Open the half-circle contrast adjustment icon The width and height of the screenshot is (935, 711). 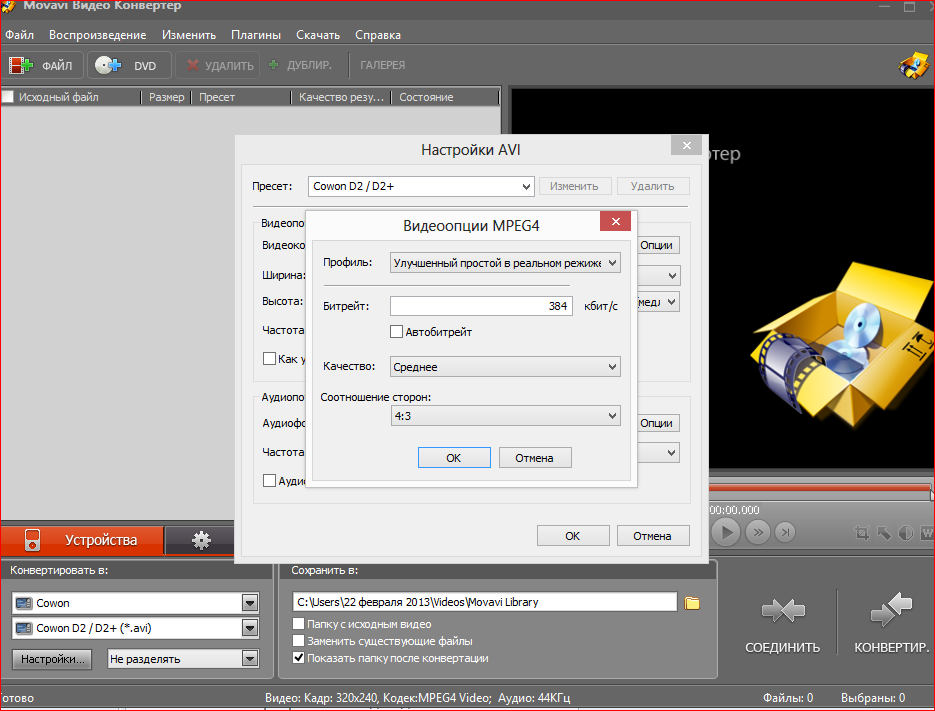(x=906, y=533)
